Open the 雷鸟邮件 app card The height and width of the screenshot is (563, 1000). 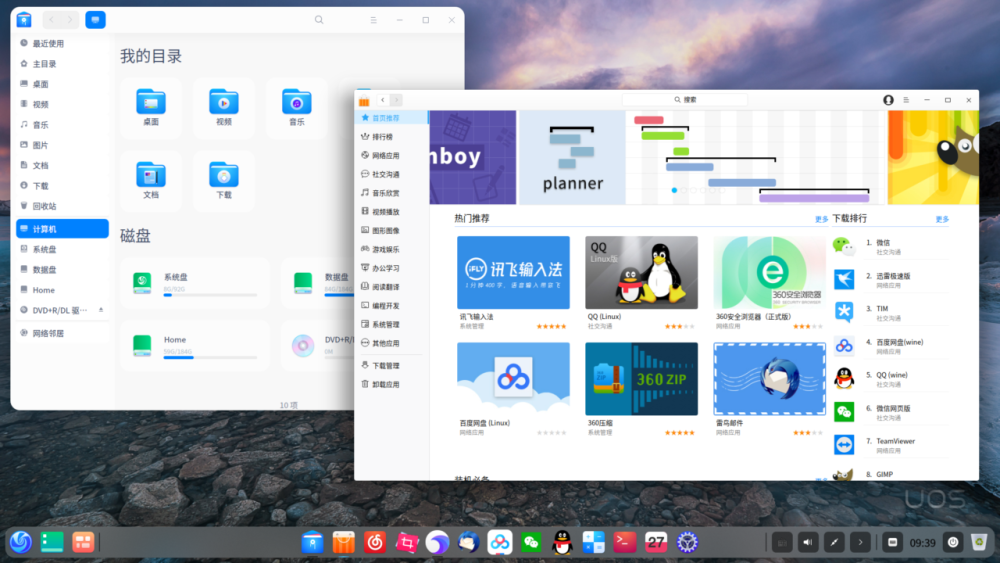click(x=769, y=379)
